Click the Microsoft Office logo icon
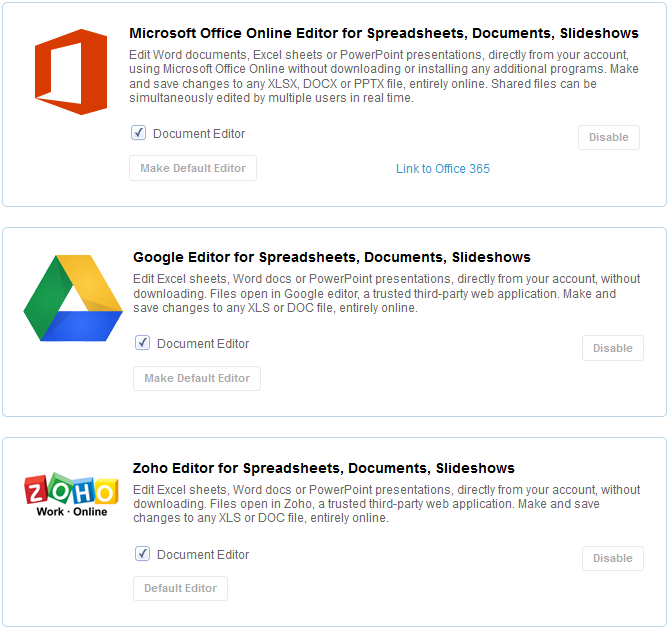Image resolution: width=669 pixels, height=629 pixels. coord(71,72)
